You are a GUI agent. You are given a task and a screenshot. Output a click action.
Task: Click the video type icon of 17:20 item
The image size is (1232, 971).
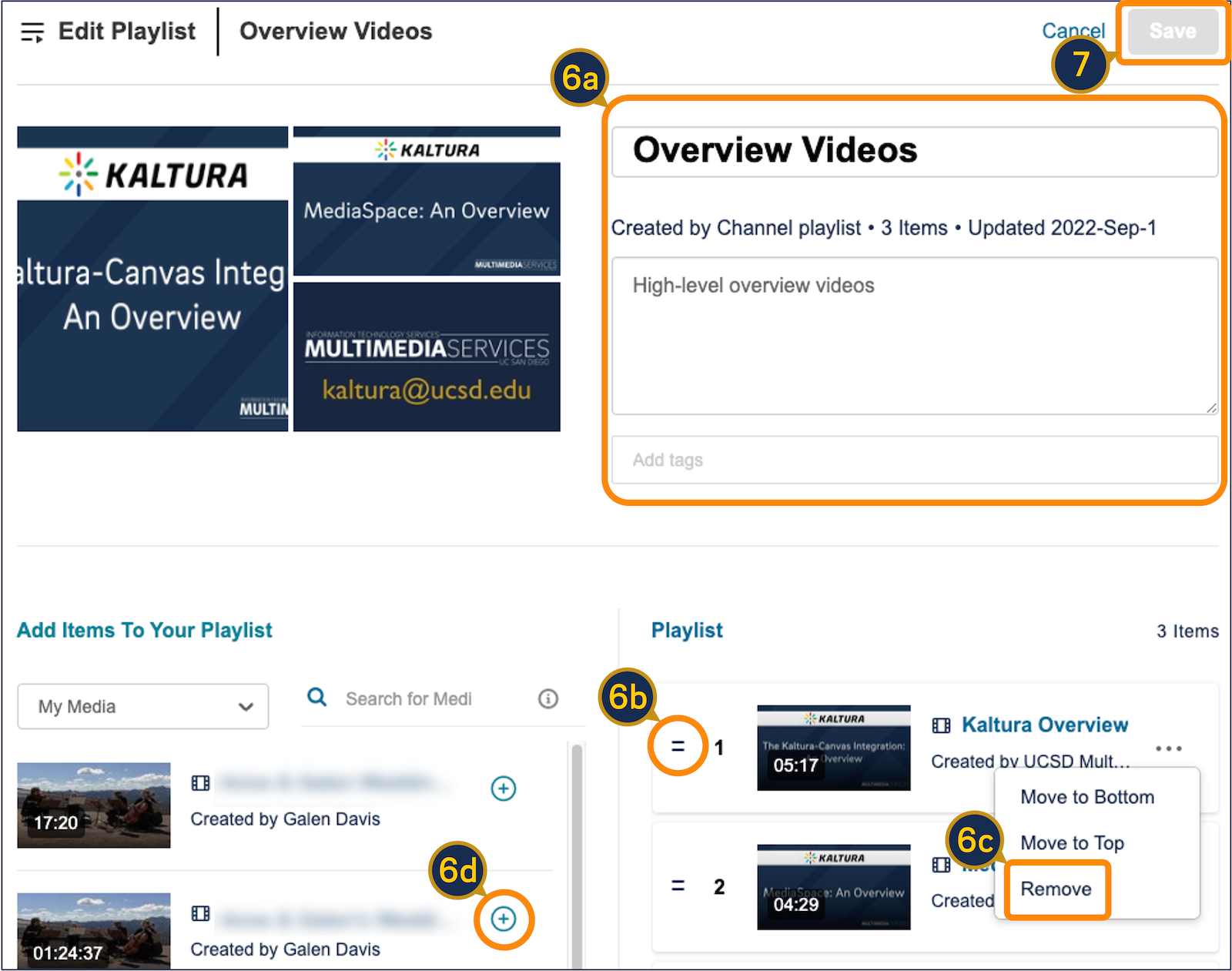pos(200,783)
